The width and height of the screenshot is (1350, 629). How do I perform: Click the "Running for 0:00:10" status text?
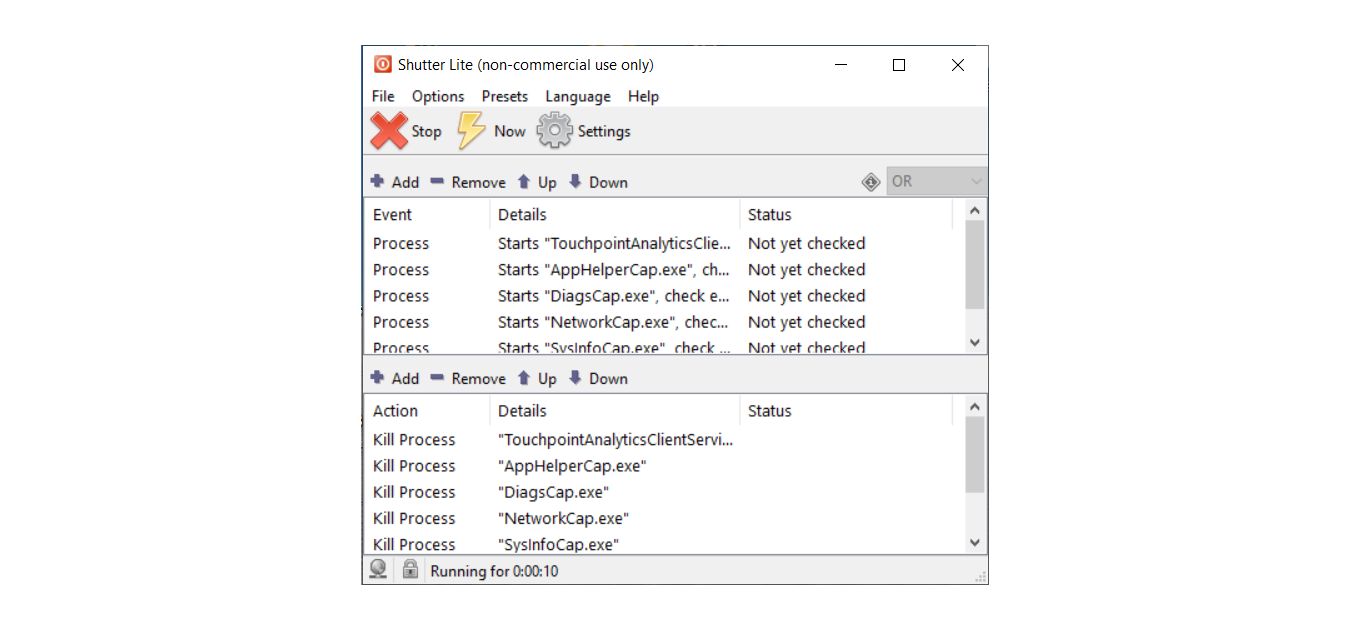click(x=494, y=571)
